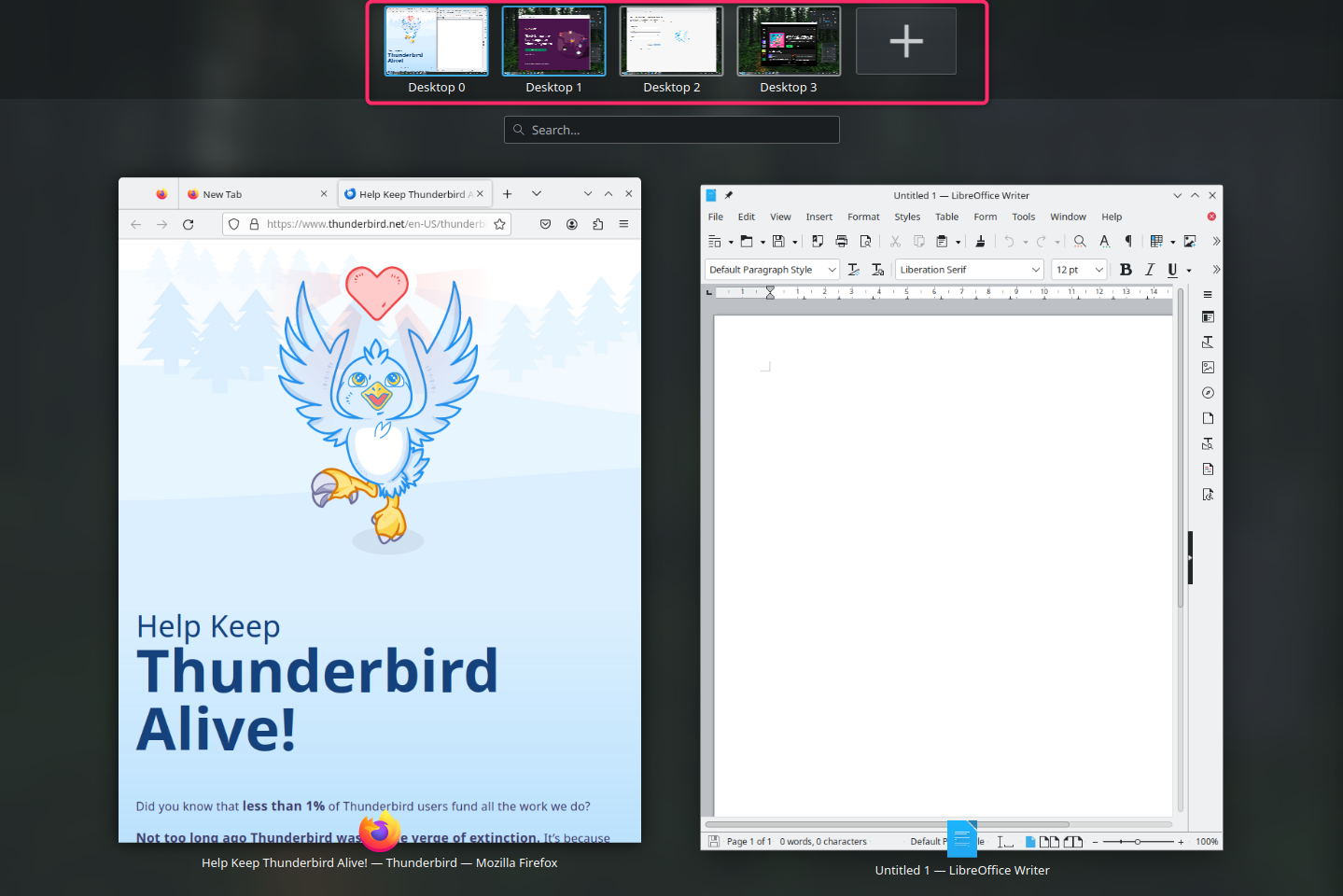
Task: Open the Format menu in Writer
Action: point(864,217)
